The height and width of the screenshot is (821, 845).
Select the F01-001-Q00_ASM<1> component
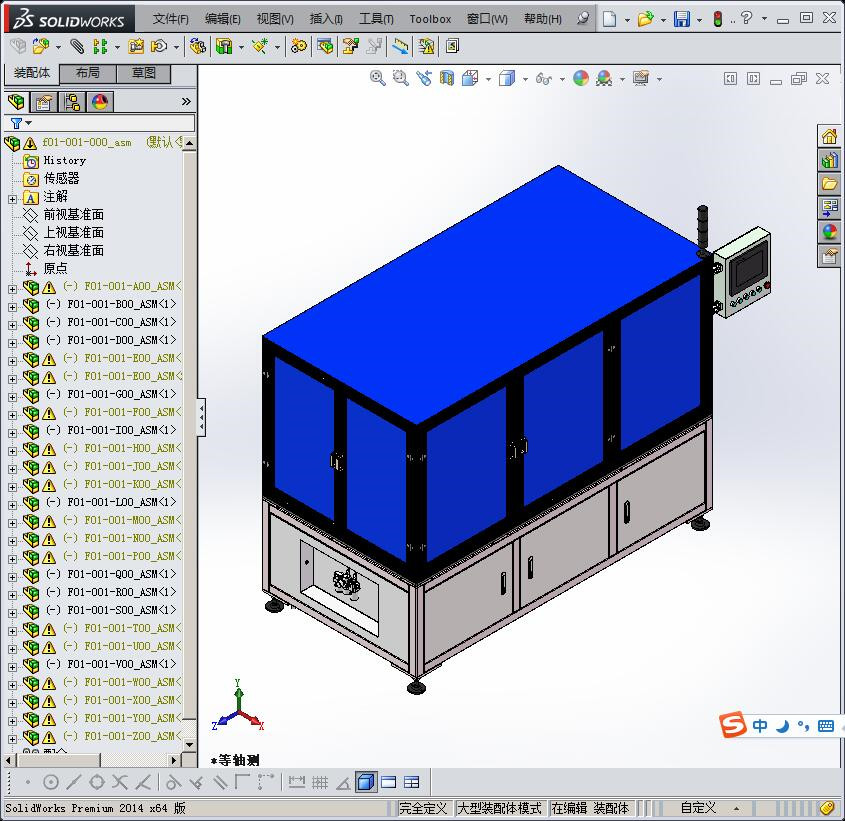(121, 574)
